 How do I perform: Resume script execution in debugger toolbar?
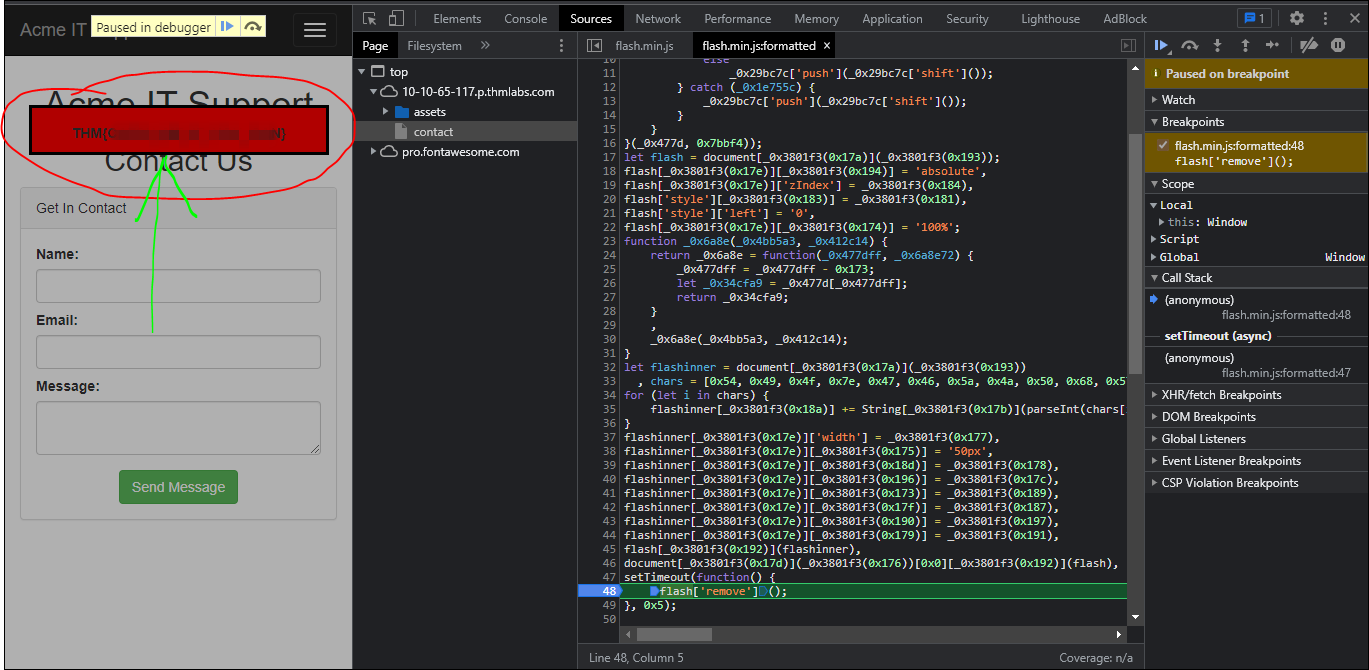pos(1161,45)
